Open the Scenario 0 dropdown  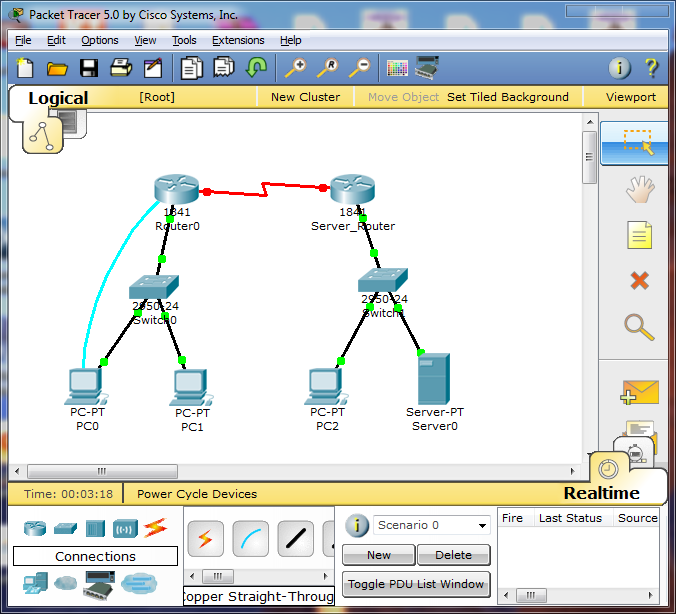click(432, 525)
